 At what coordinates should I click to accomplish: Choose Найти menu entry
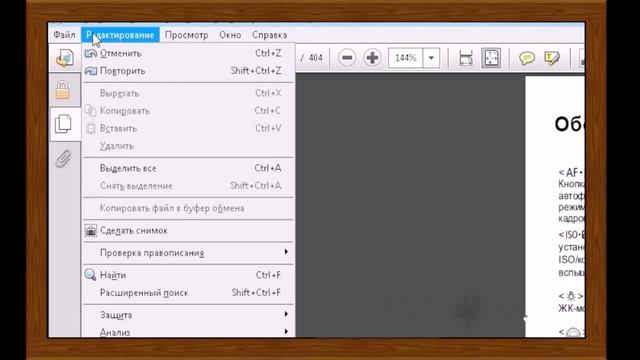tap(189, 275)
